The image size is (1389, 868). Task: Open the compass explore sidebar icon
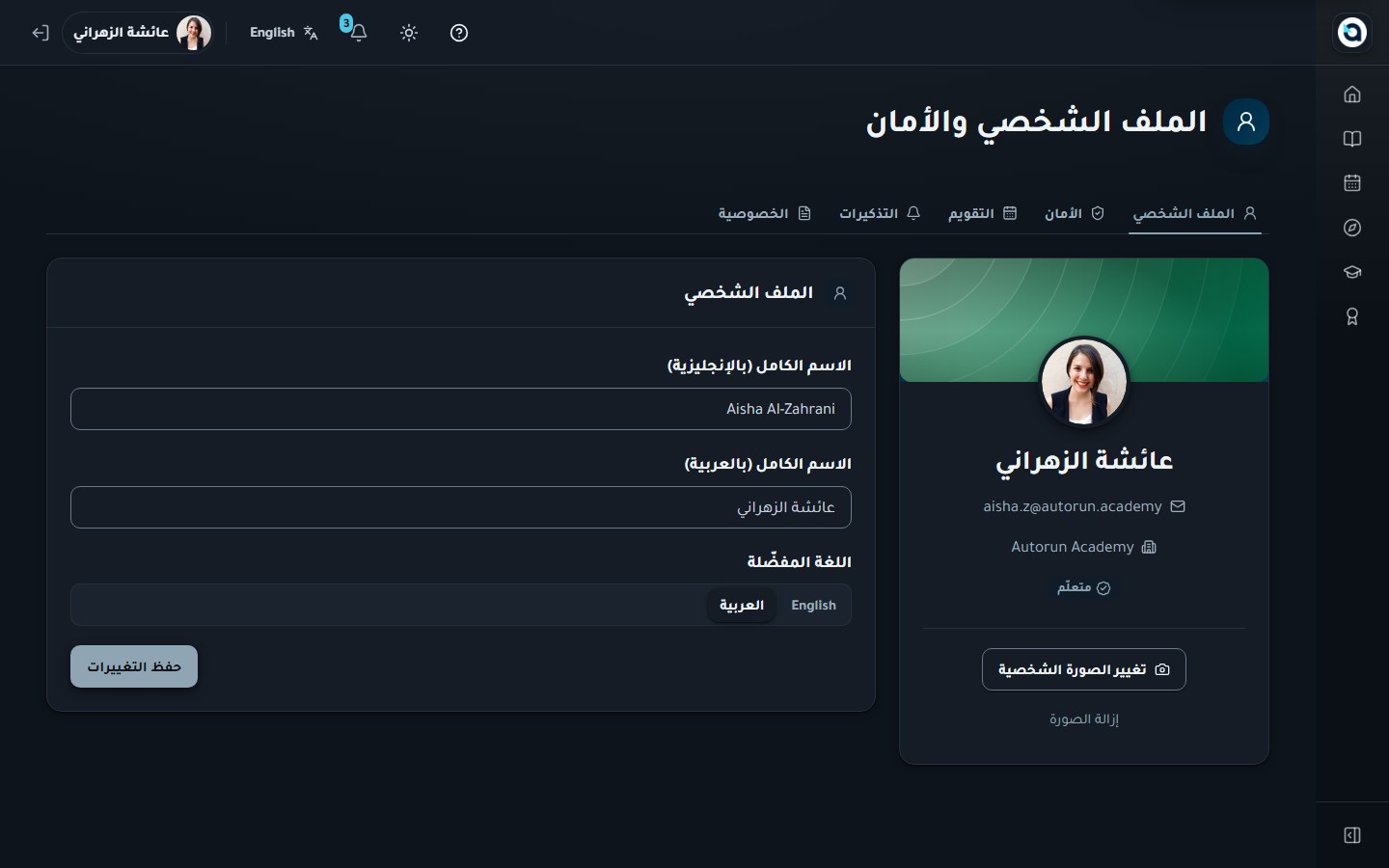point(1351,228)
